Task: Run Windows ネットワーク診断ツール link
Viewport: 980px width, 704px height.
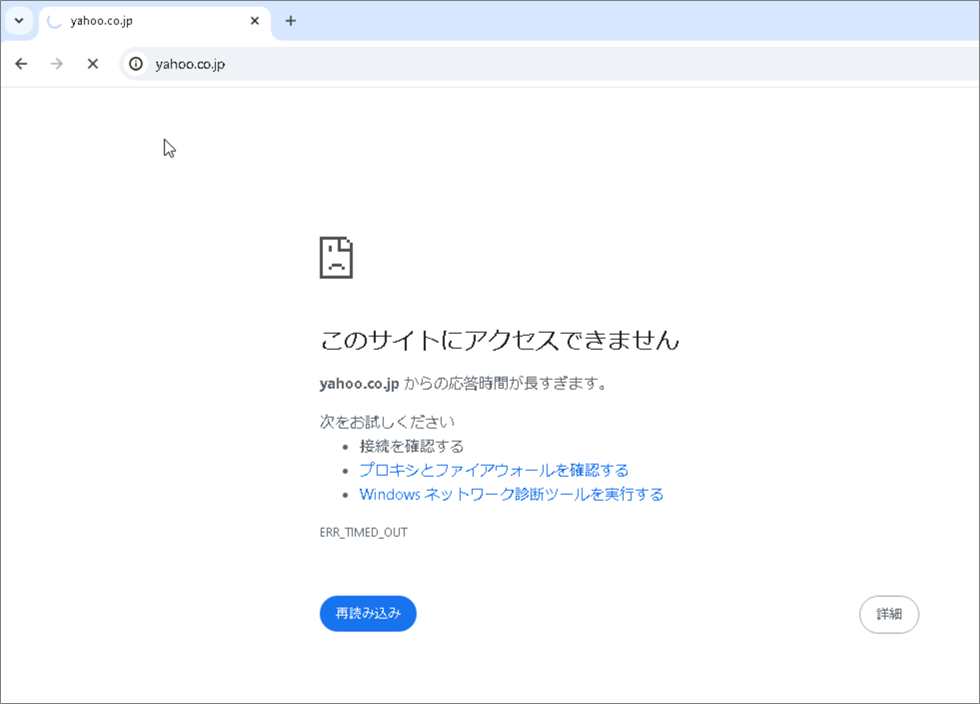Action: (511, 495)
